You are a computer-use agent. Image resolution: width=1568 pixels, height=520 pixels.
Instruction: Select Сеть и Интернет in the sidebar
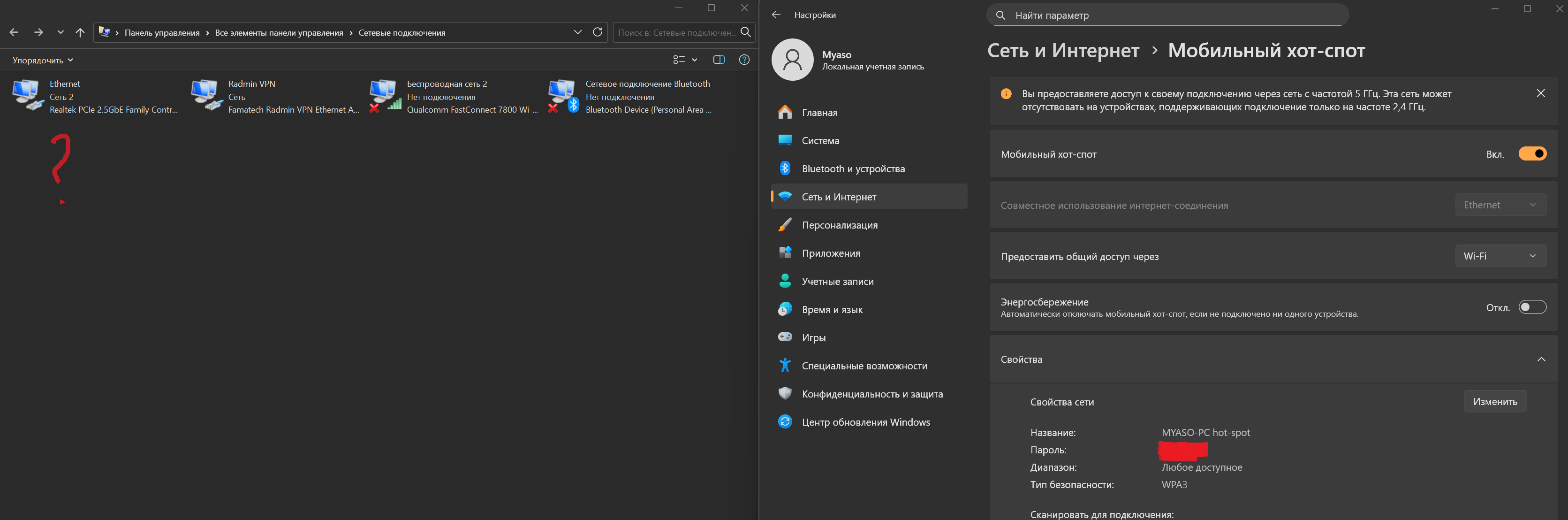[x=869, y=197]
